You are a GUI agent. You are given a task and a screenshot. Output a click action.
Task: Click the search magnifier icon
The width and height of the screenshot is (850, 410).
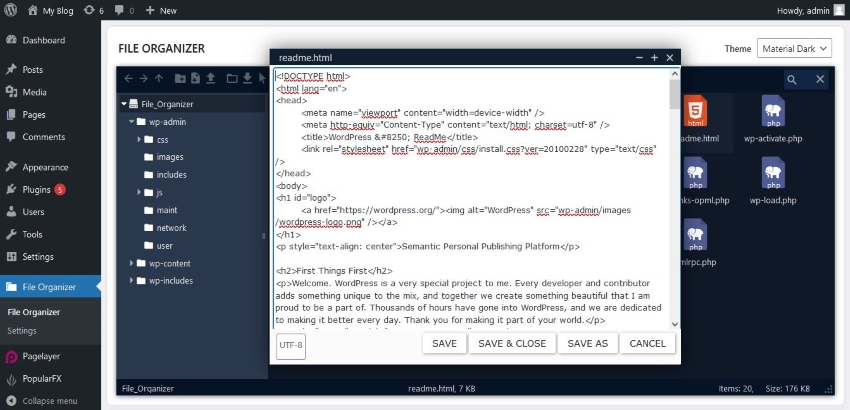point(792,80)
